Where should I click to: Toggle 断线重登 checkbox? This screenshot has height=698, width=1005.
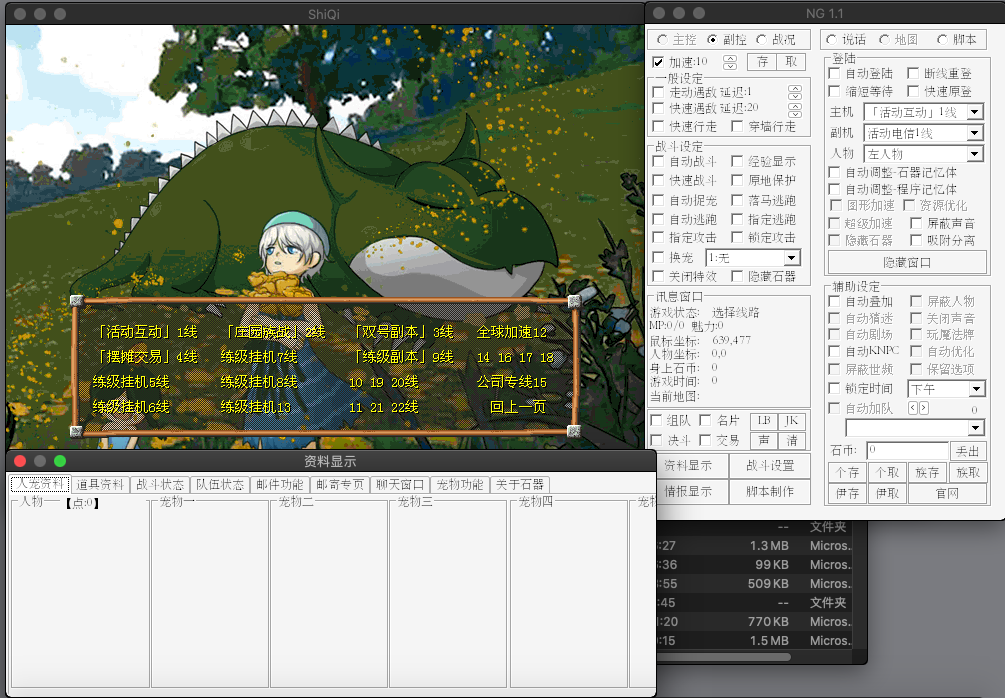[913, 74]
